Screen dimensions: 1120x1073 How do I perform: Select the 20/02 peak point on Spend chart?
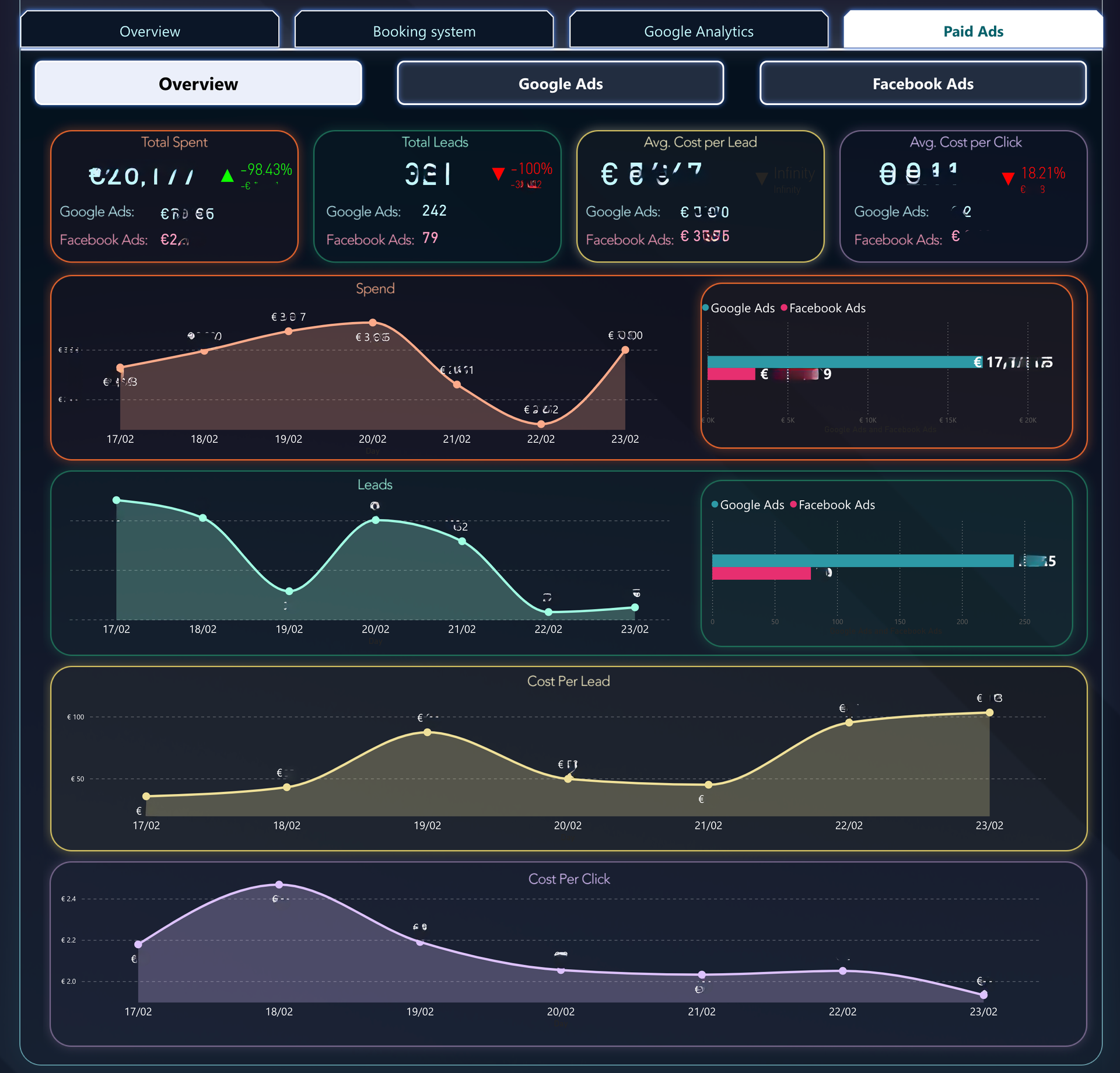[373, 322]
